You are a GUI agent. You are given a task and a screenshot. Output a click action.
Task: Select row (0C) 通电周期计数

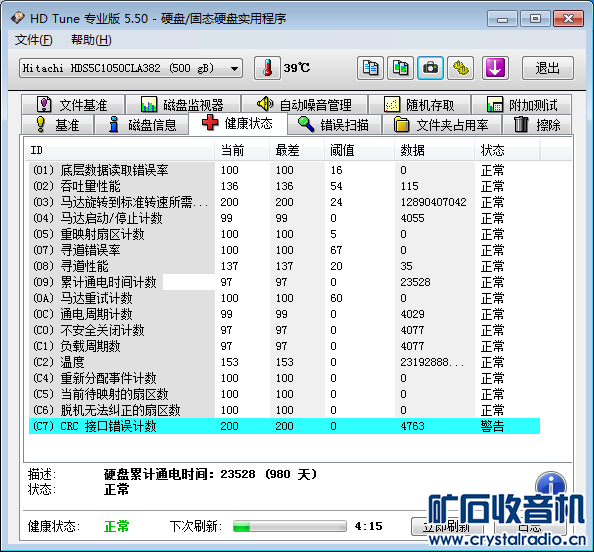point(284,314)
